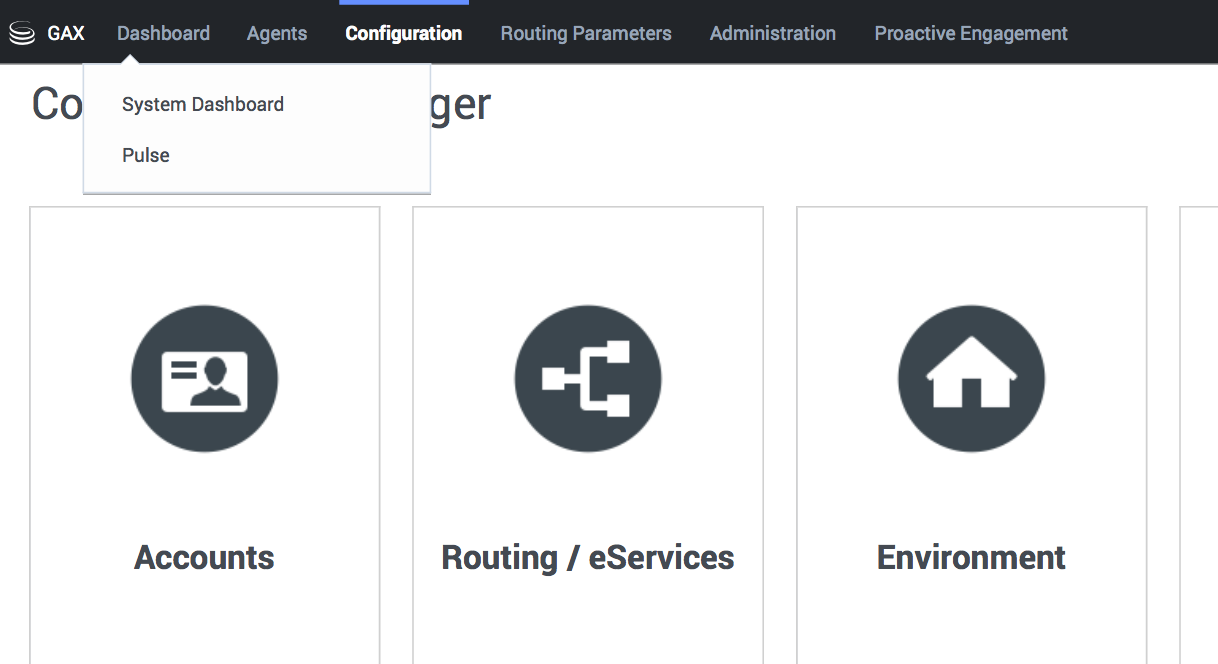Image resolution: width=1218 pixels, height=664 pixels.
Task: Click the GAX brand text
Action: [66, 34]
